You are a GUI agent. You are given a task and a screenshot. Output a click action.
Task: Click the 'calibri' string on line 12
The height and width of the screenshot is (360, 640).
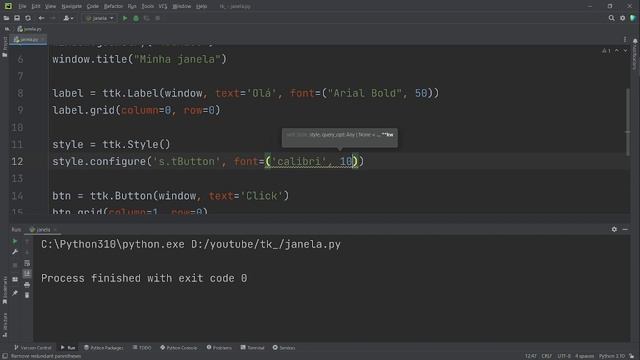[x=299, y=162]
